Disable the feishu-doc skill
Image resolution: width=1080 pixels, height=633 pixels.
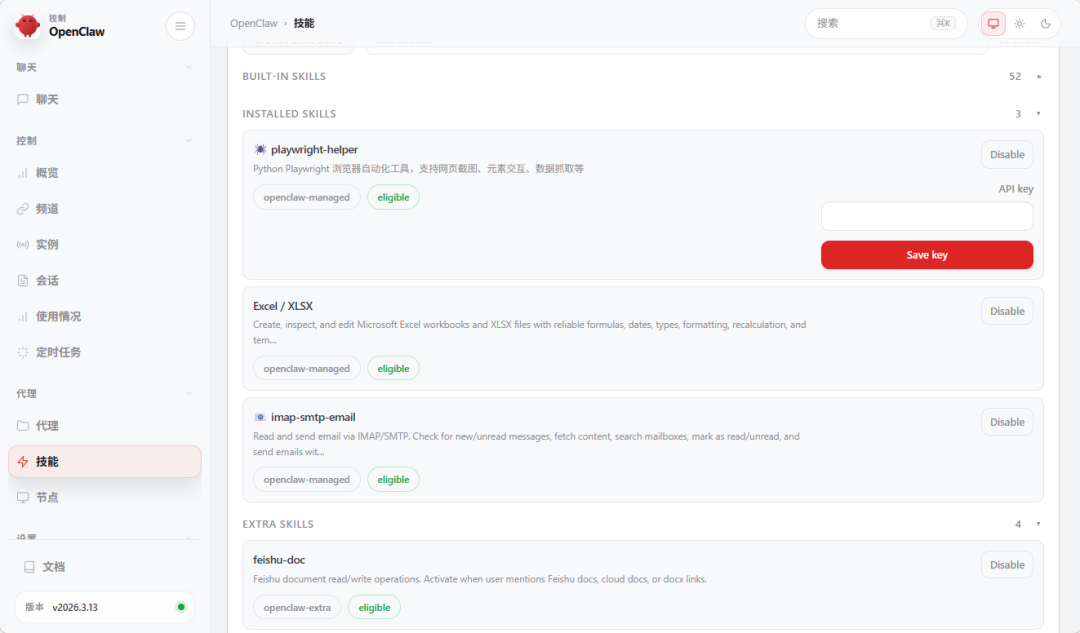[x=1007, y=565]
